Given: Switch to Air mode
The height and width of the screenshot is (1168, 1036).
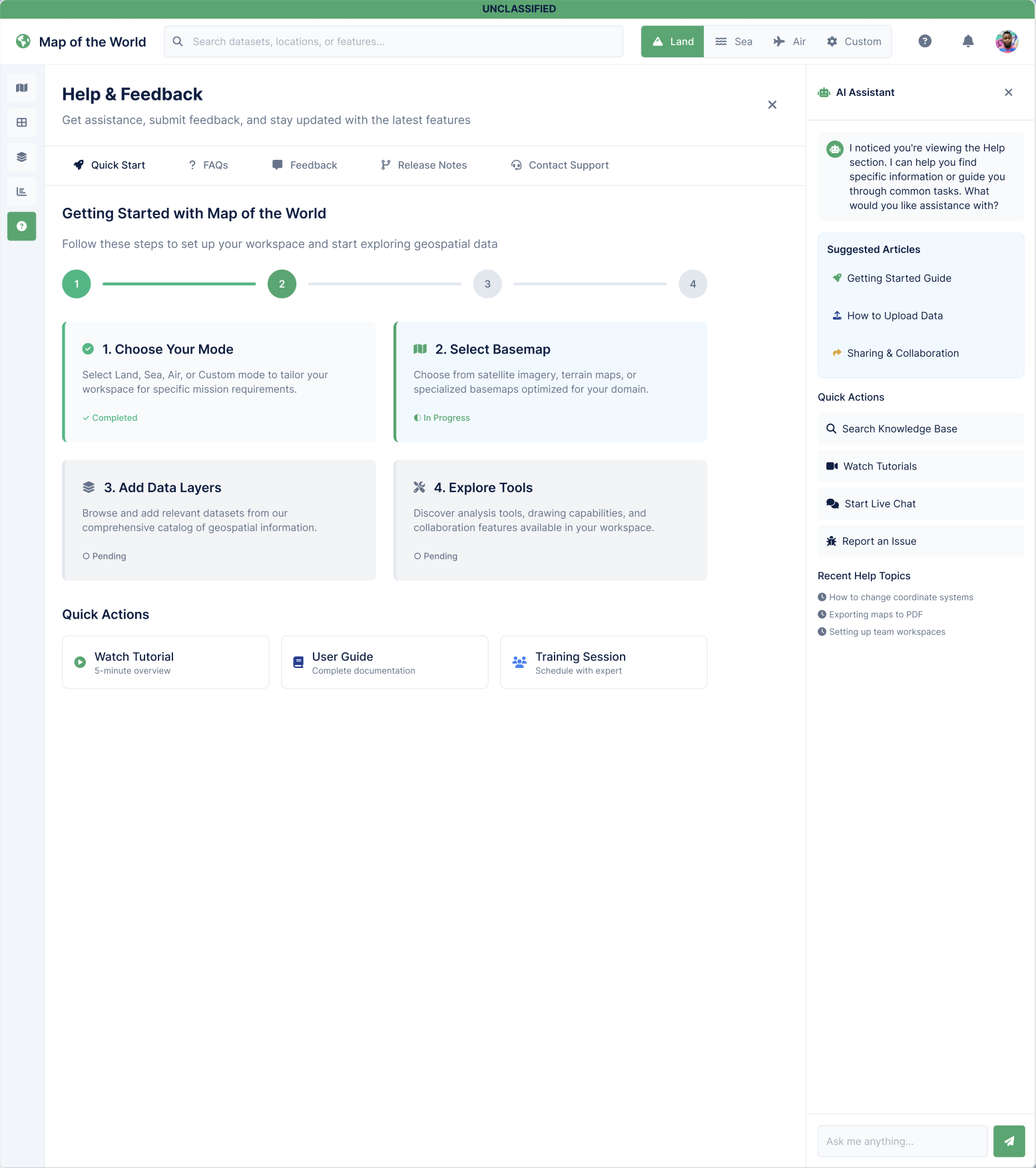Looking at the screenshot, I should click(790, 41).
